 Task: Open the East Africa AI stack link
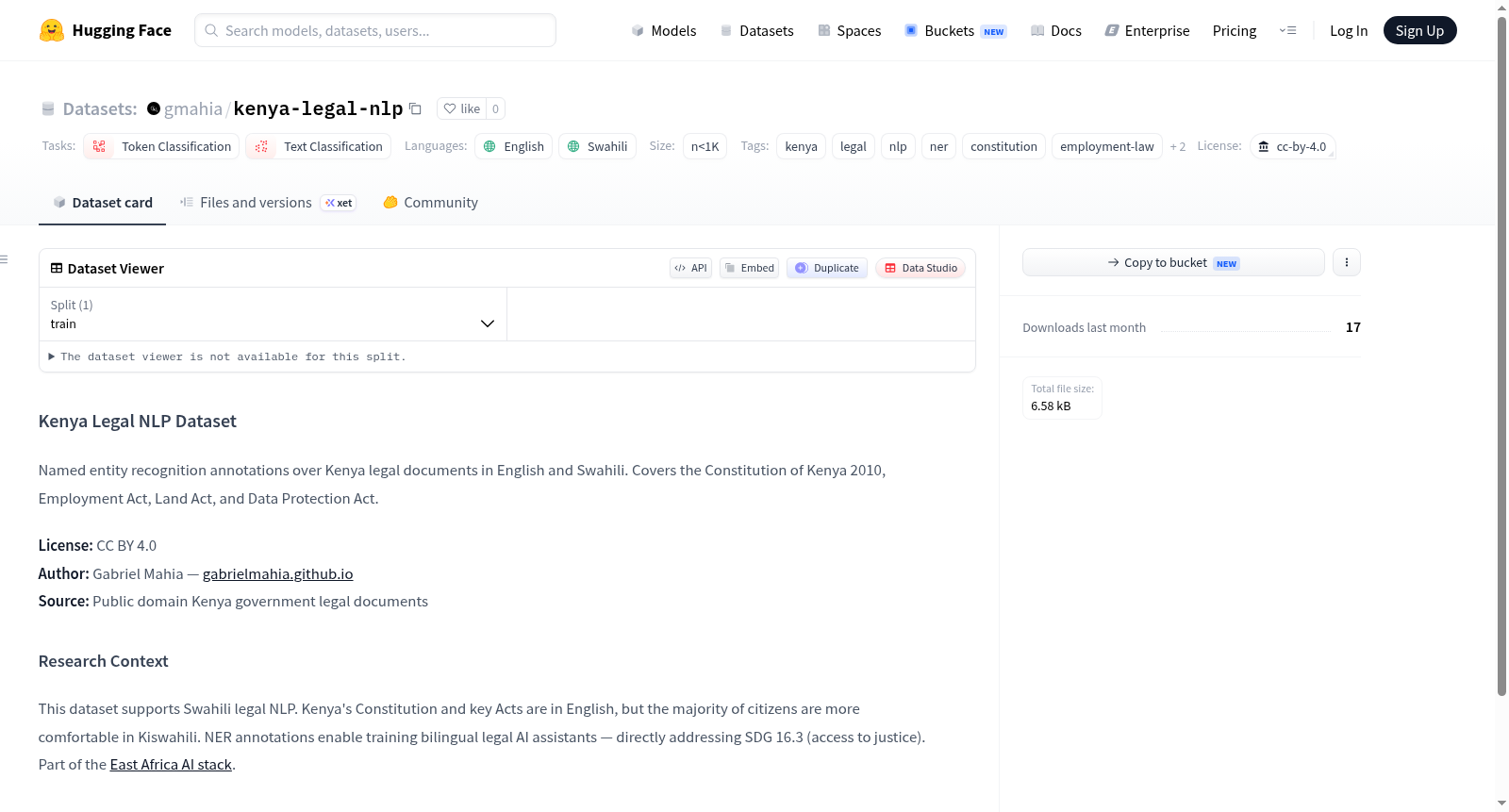[171, 765]
